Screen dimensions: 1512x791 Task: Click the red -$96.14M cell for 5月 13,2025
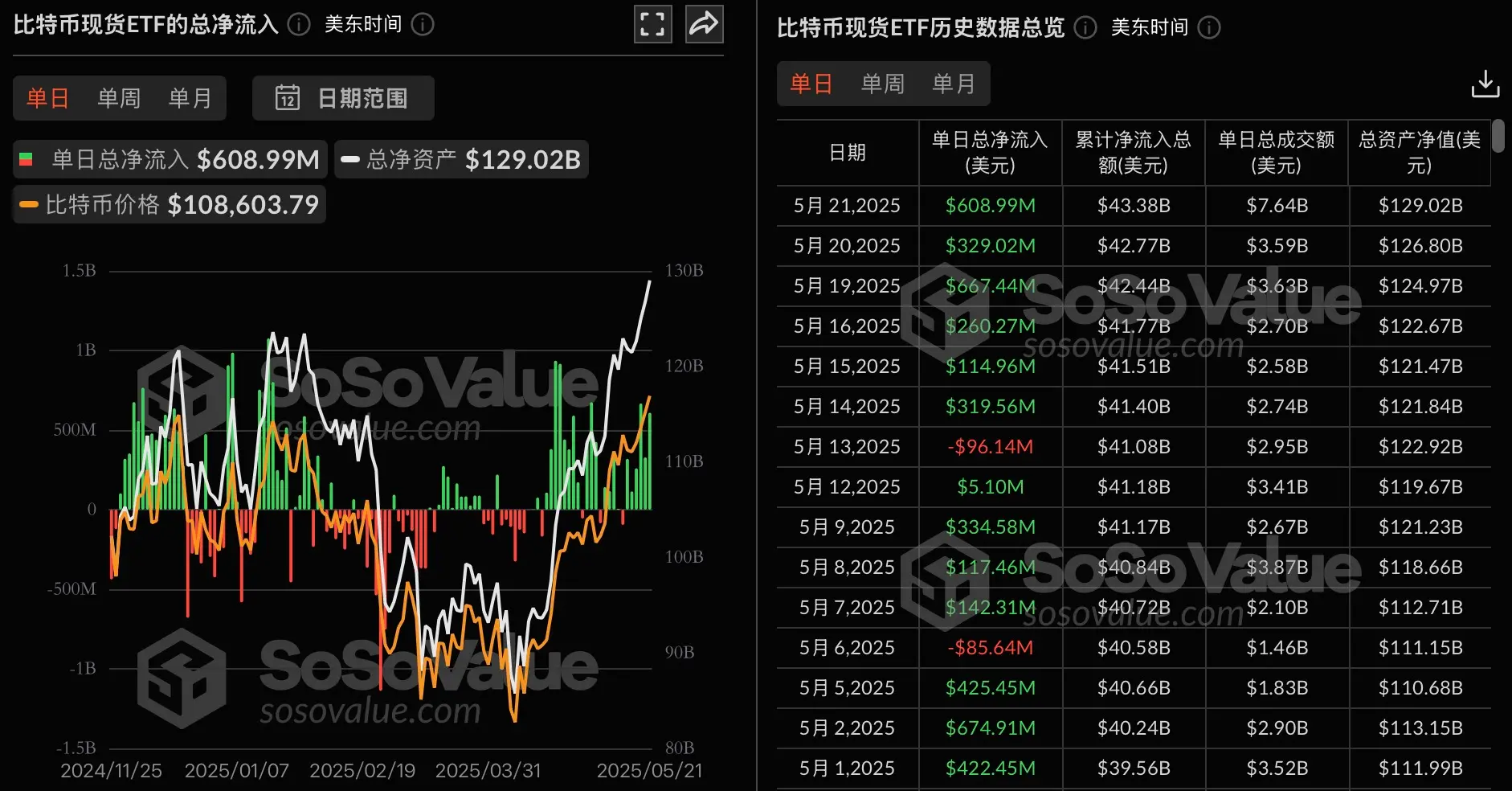(x=990, y=446)
